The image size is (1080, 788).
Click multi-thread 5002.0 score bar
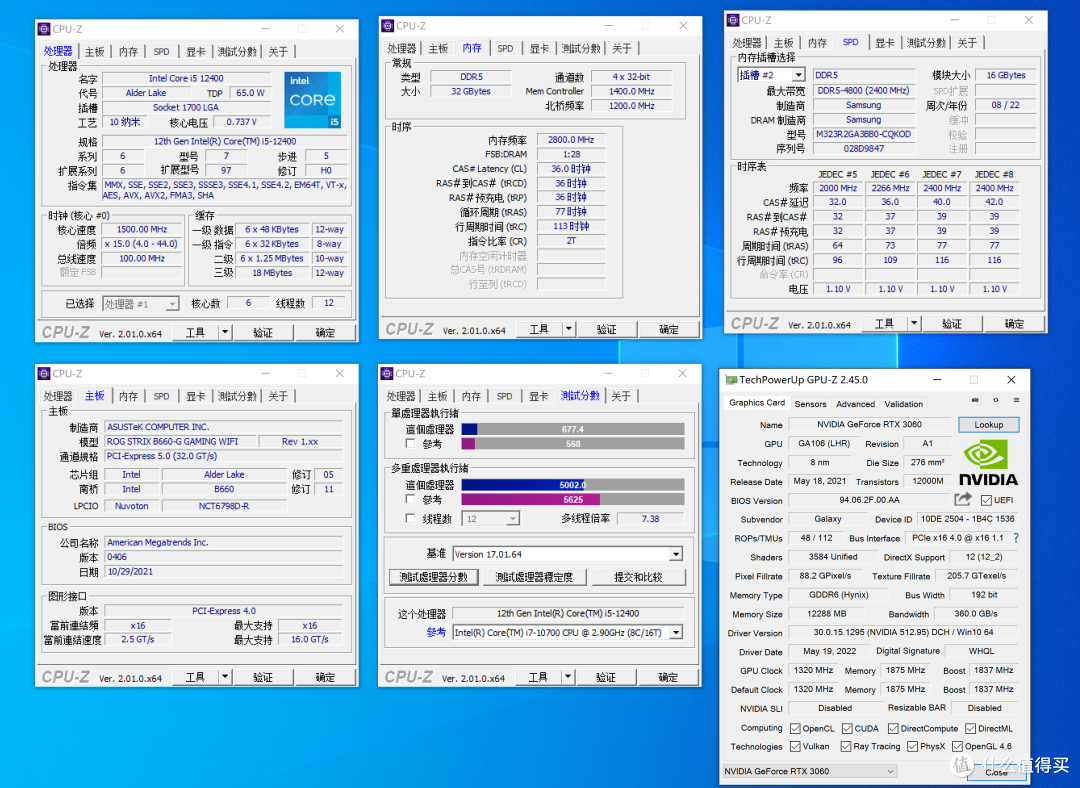click(572, 485)
